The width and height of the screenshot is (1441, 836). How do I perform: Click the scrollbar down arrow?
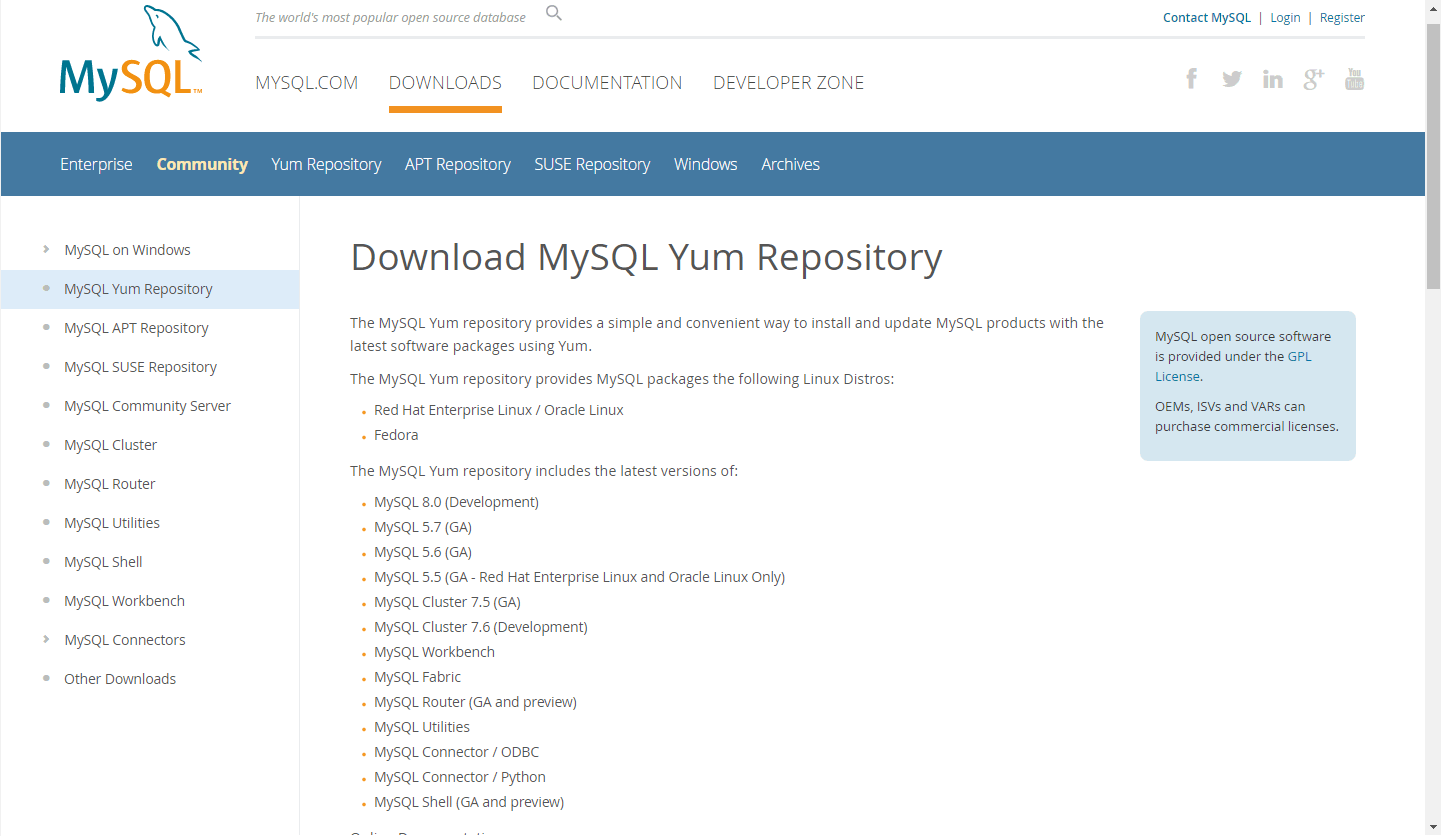pyautogui.click(x=1433, y=827)
